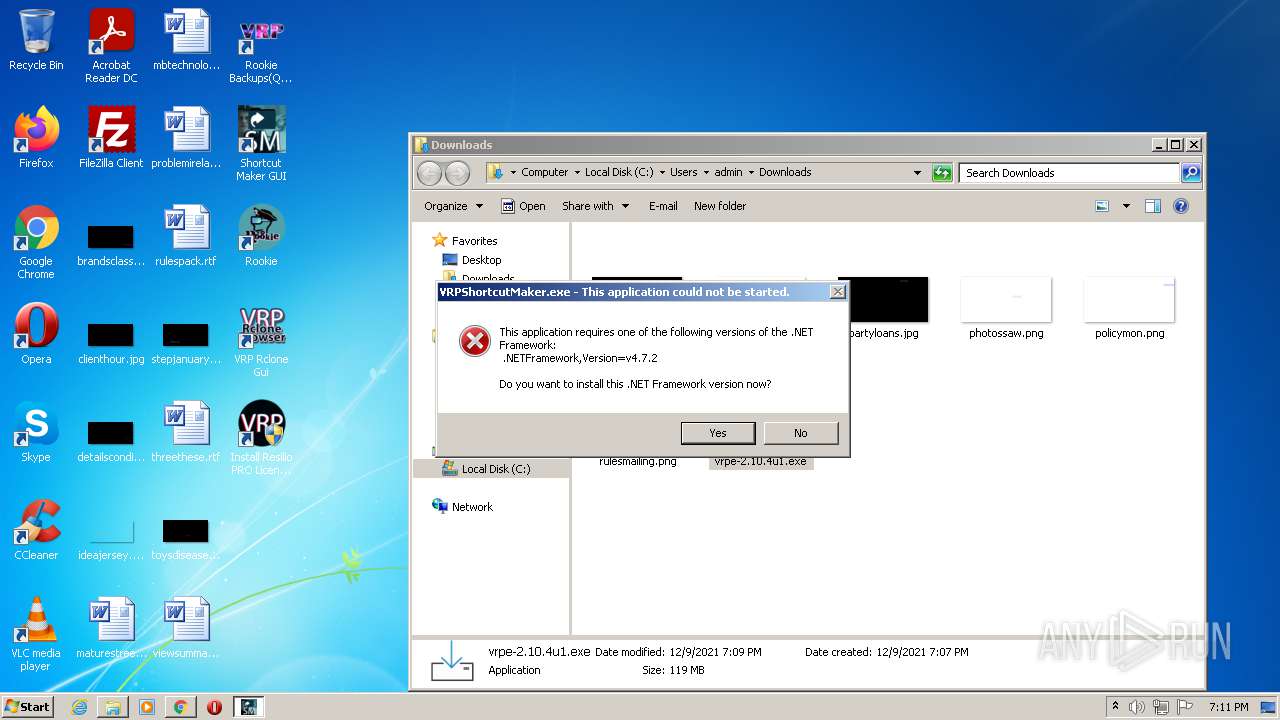Image resolution: width=1280 pixels, height=720 pixels.
Task: Select clienthour.jpg on the desktop
Action: 111,342
